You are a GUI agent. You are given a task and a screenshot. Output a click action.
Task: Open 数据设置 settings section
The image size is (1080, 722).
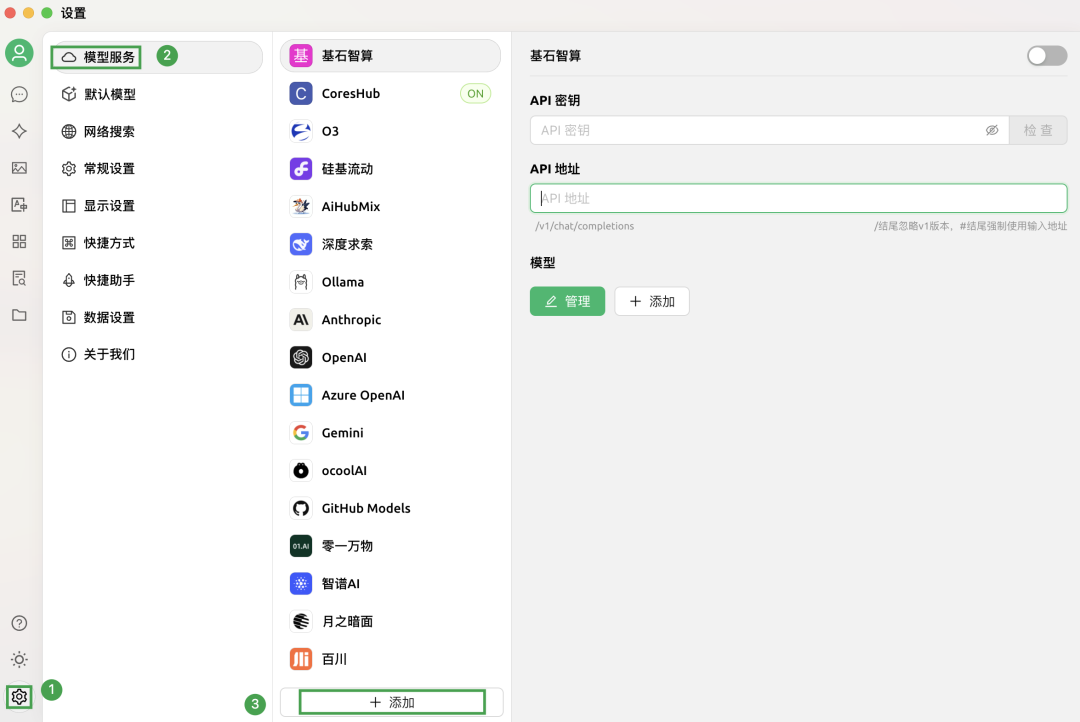[156, 318]
